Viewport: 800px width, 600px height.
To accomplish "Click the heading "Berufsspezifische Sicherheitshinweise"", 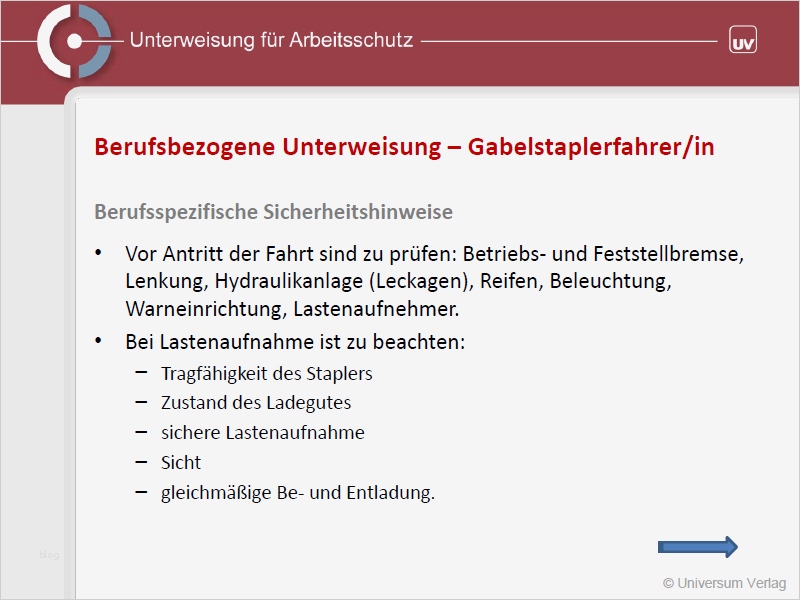I will pos(273,211).
